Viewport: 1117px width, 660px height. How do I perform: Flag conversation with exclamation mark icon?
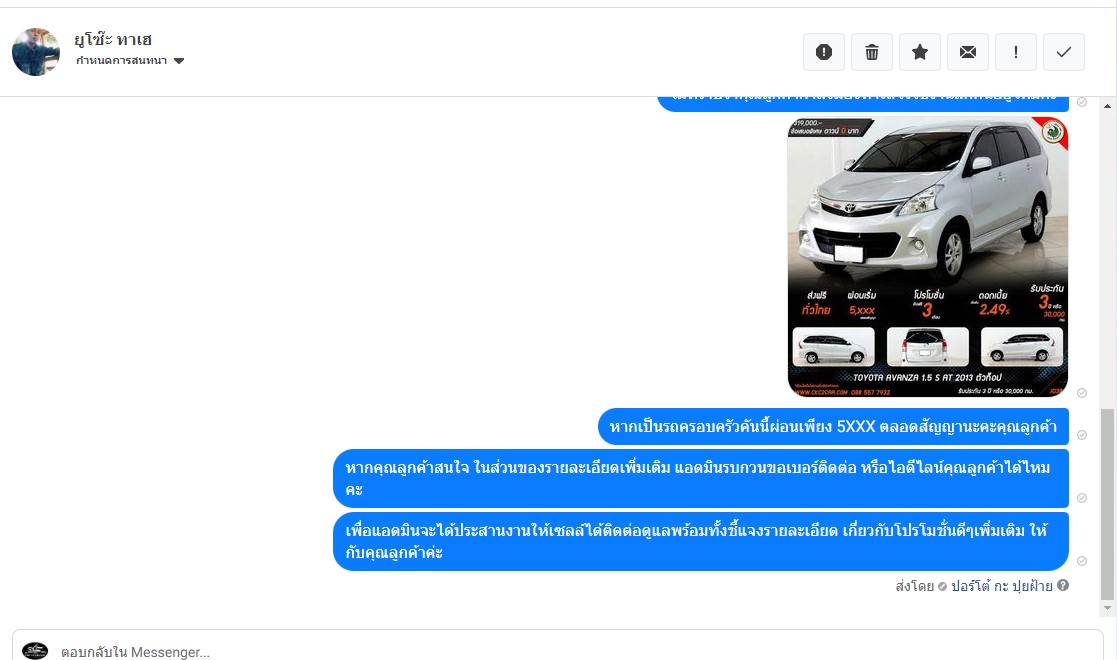(1015, 52)
